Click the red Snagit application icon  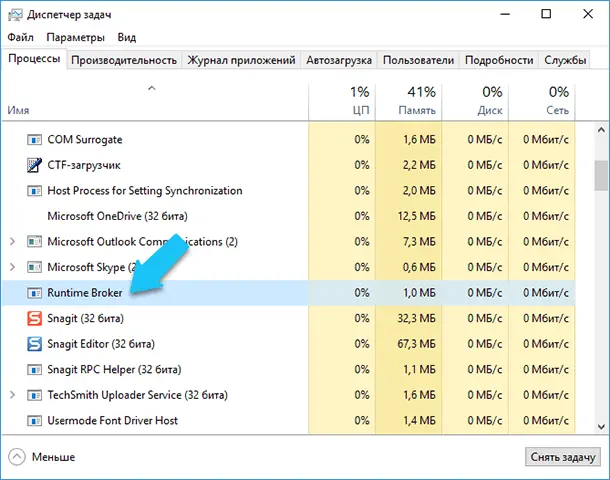point(34,318)
